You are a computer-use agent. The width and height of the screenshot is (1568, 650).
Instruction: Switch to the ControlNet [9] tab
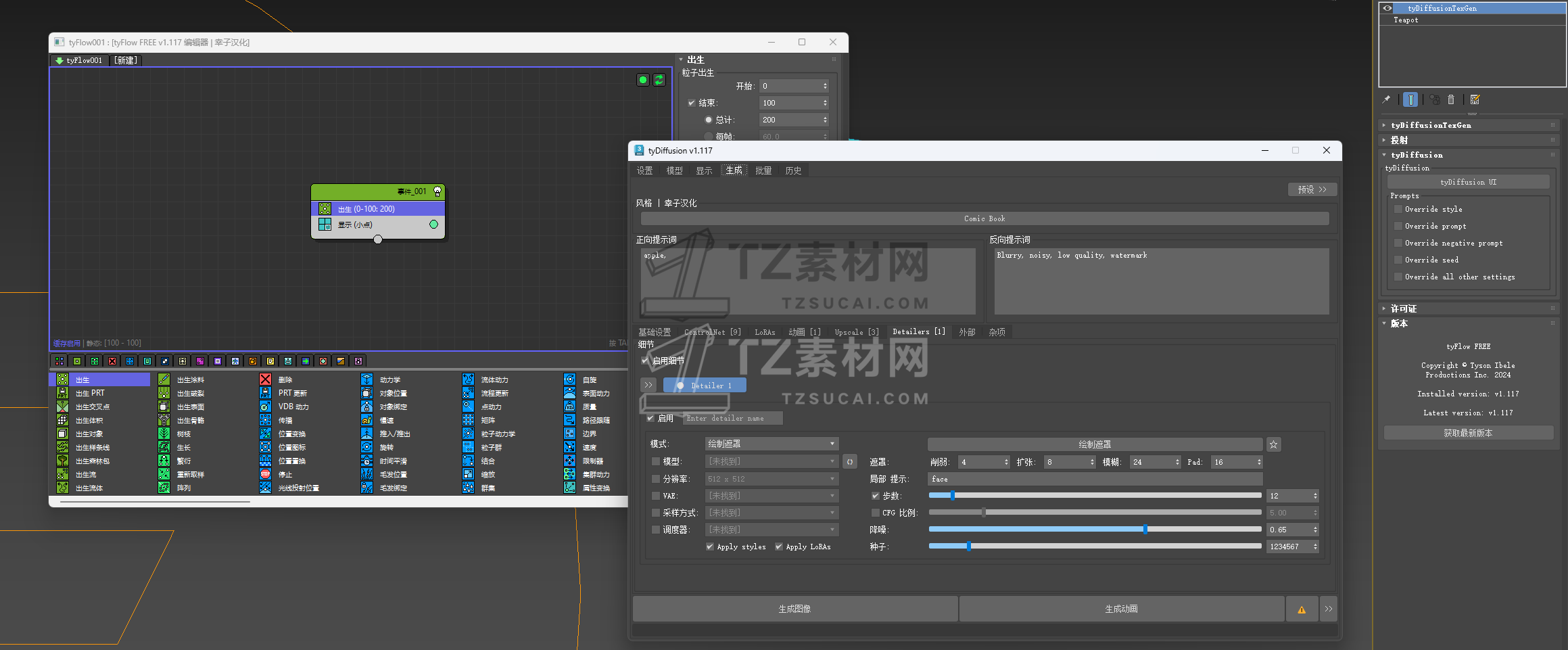tap(712, 332)
